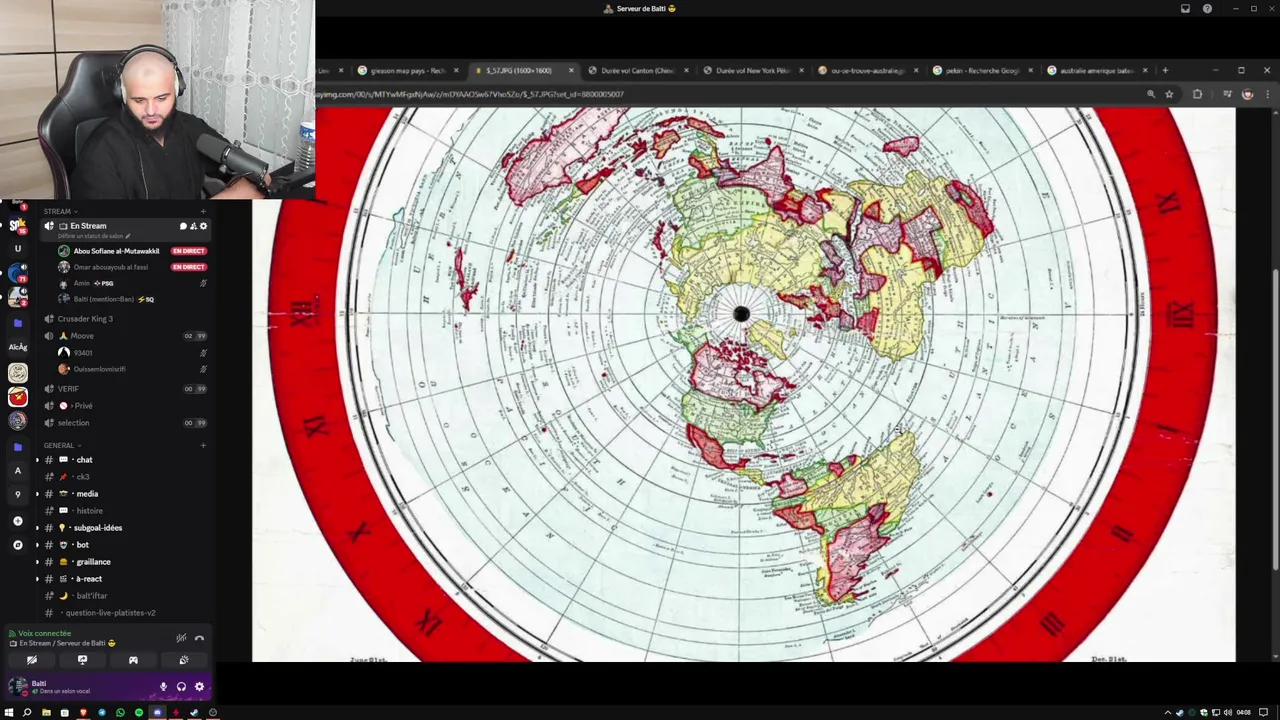Click noise suppression icon in voice panel
The width and height of the screenshot is (1280, 720).
click(181, 638)
